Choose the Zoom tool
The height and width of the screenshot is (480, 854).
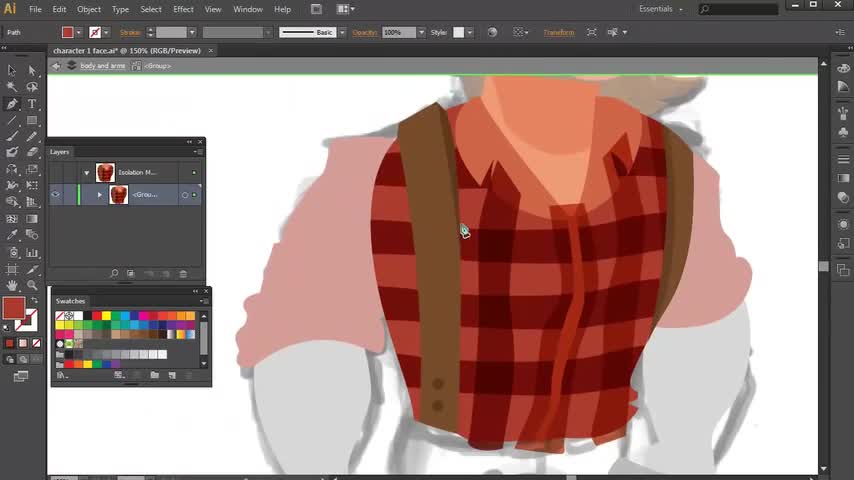[32, 285]
